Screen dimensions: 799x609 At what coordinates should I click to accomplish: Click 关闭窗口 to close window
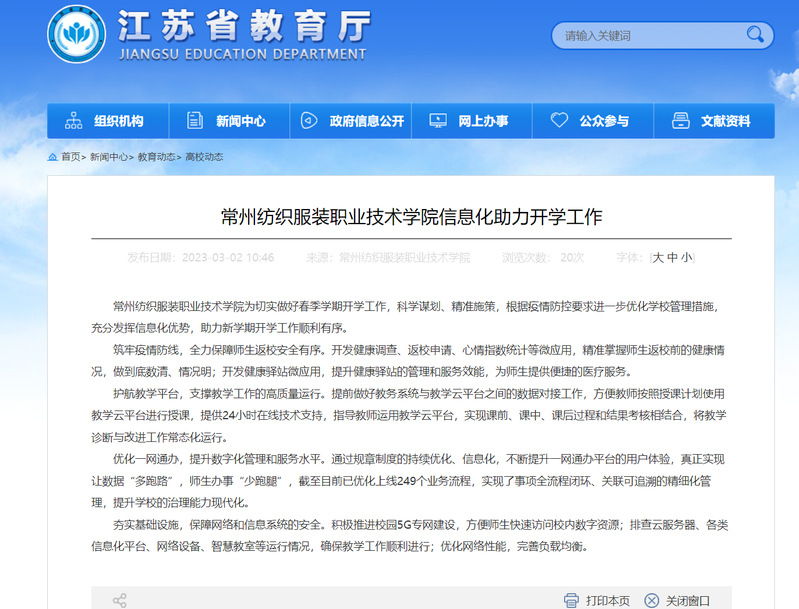(x=688, y=600)
